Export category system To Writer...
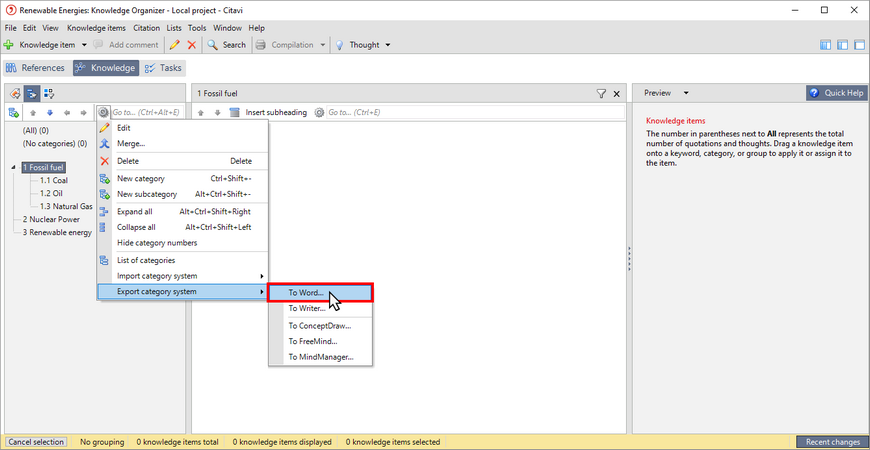 click(320, 308)
